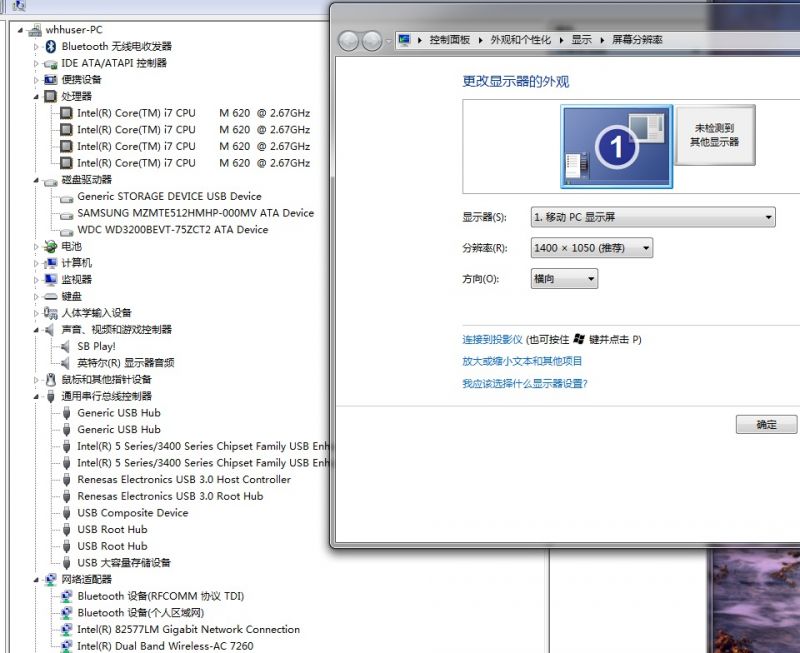Click the IDE ATA/ATAPI 控制器 category icon

coord(51,64)
